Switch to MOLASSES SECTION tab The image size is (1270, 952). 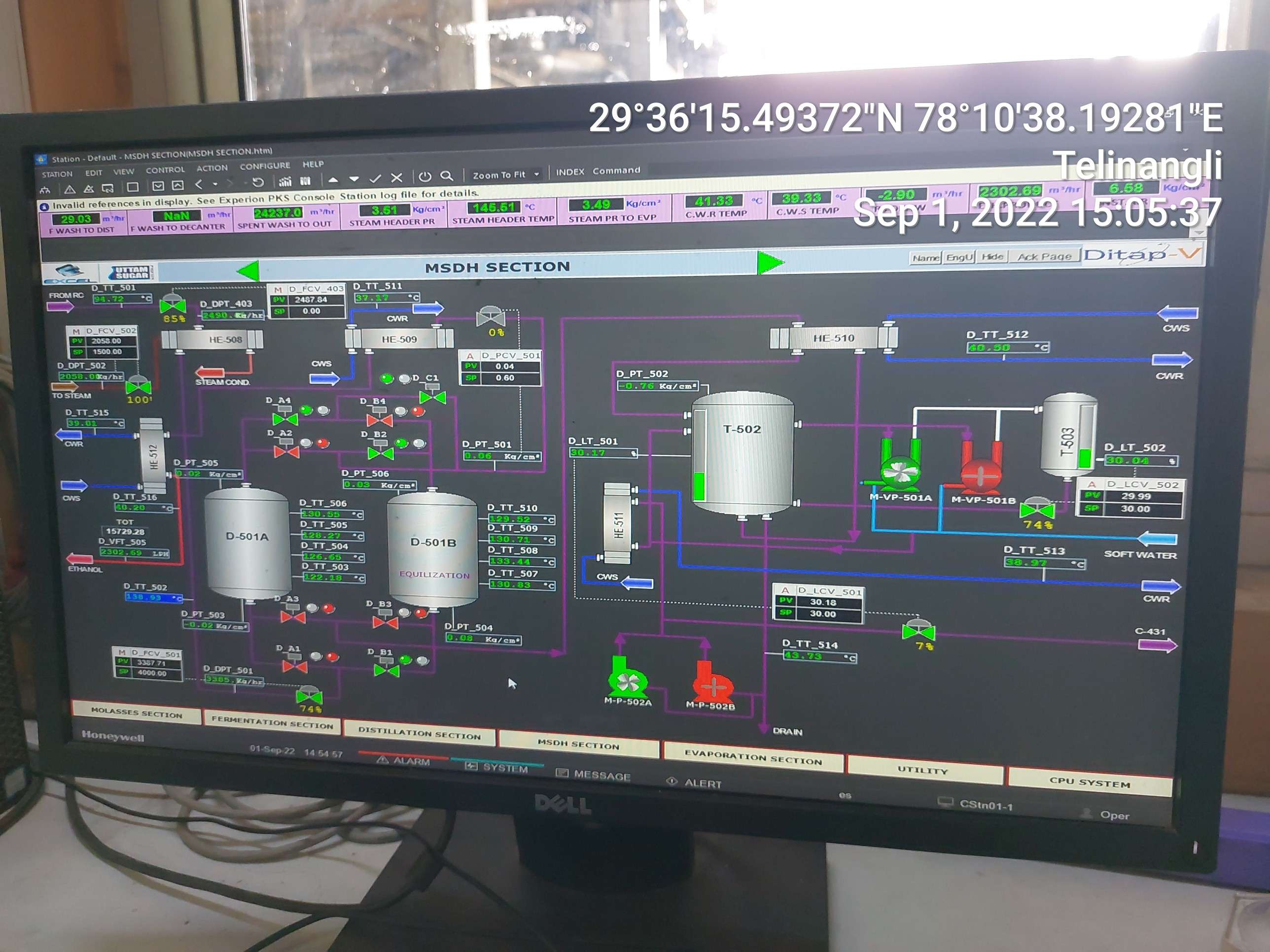(x=137, y=713)
